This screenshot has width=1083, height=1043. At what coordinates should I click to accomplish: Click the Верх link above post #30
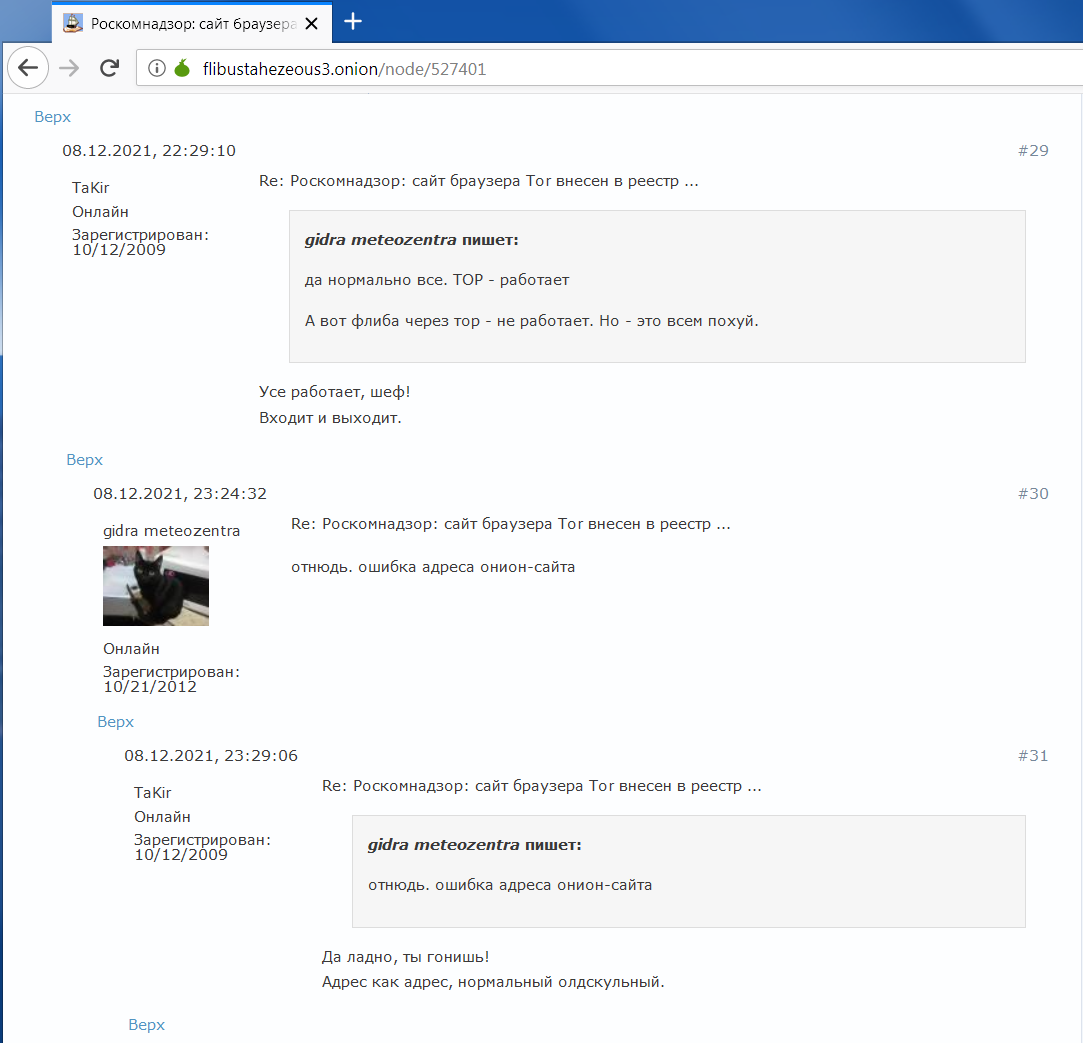(84, 460)
